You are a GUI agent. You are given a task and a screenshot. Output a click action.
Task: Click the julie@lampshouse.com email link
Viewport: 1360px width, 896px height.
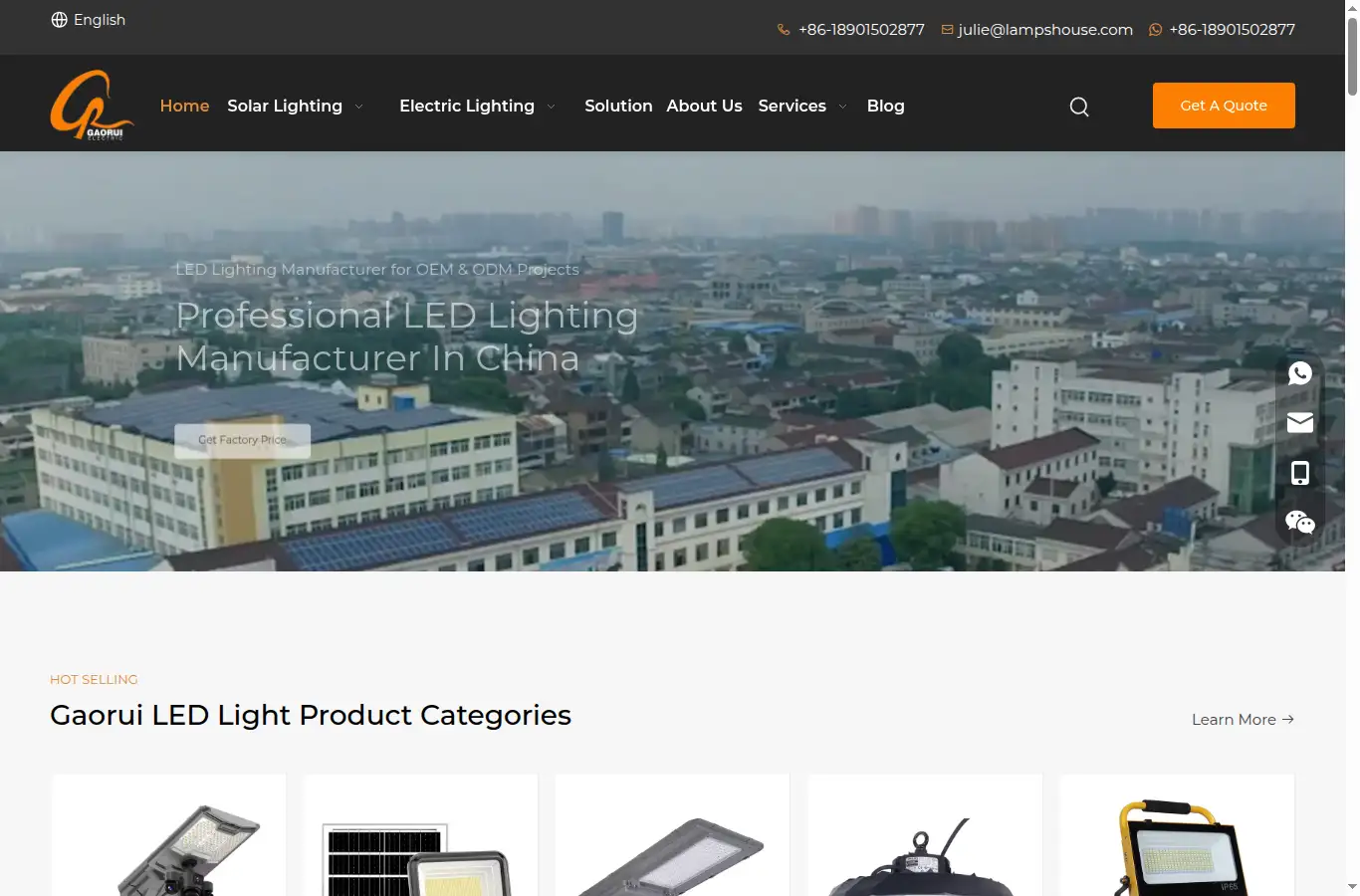(x=1045, y=30)
